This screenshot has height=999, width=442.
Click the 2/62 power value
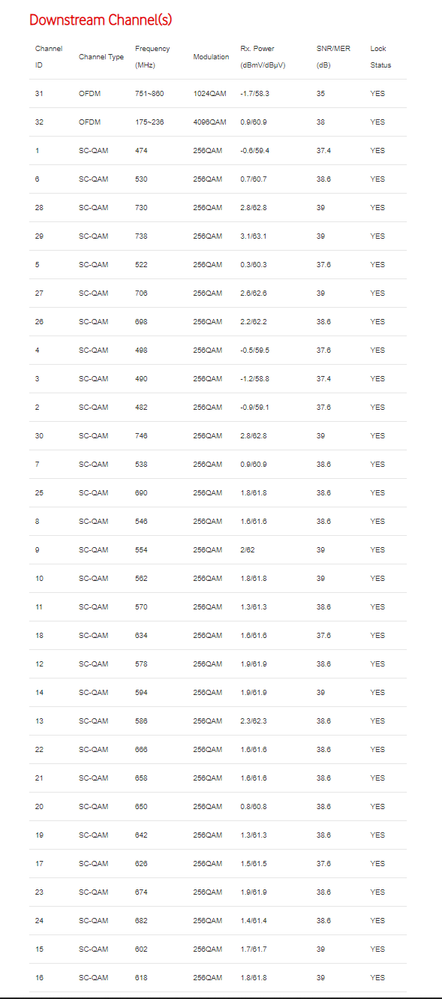247,550
